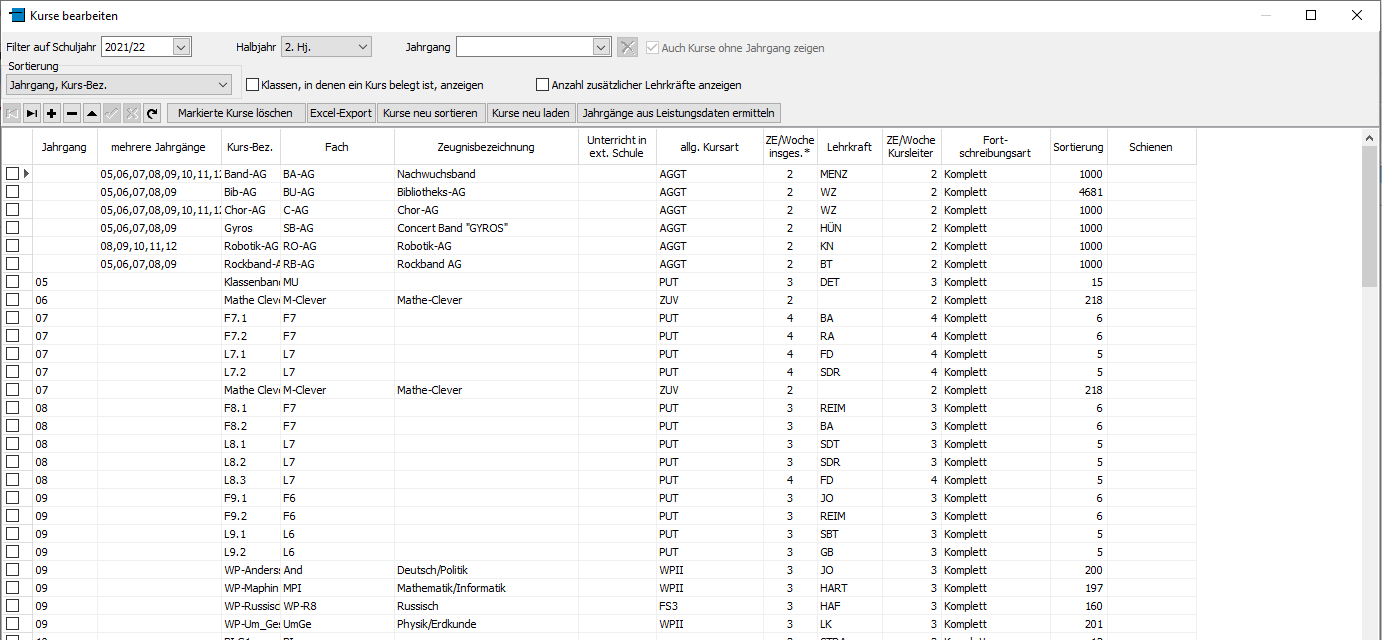Clear the Jahrgang filter X icon
Image resolution: width=1382 pixels, height=640 pixels.
(627, 47)
